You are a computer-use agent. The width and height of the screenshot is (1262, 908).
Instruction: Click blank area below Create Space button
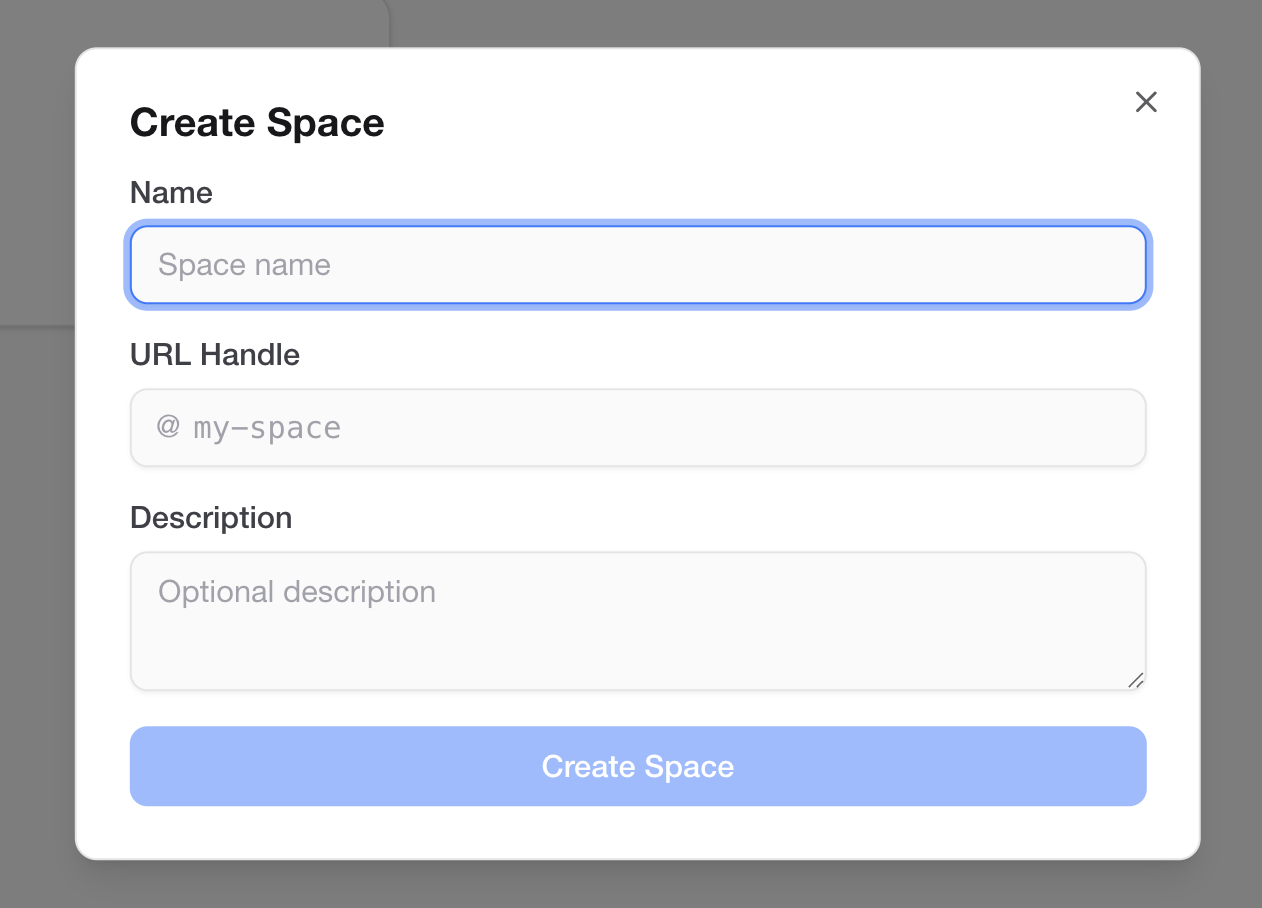point(638,833)
